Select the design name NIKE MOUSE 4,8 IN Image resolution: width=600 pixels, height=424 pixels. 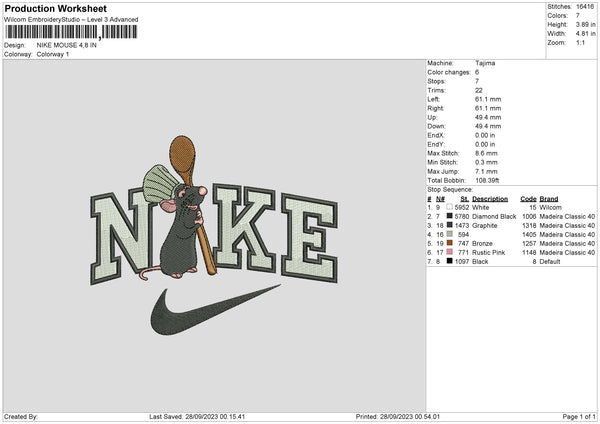[x=67, y=45]
